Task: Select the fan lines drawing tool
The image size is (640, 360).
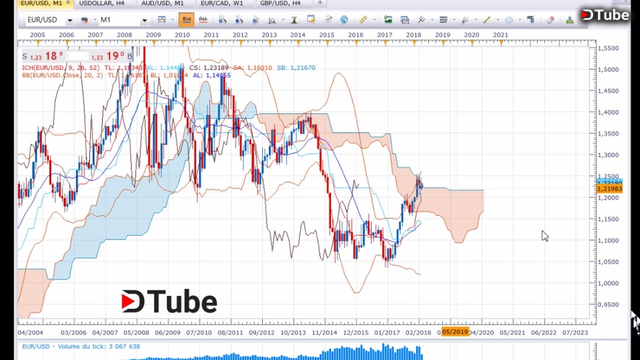Action: (x=465, y=19)
